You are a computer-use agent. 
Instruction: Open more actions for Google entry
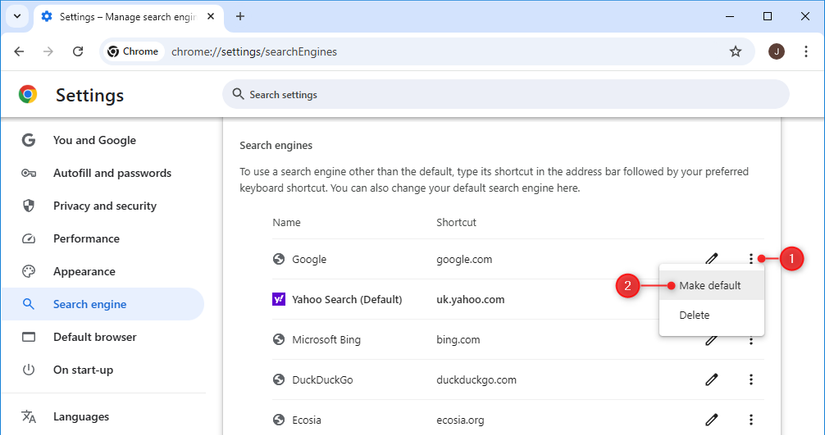(x=750, y=259)
